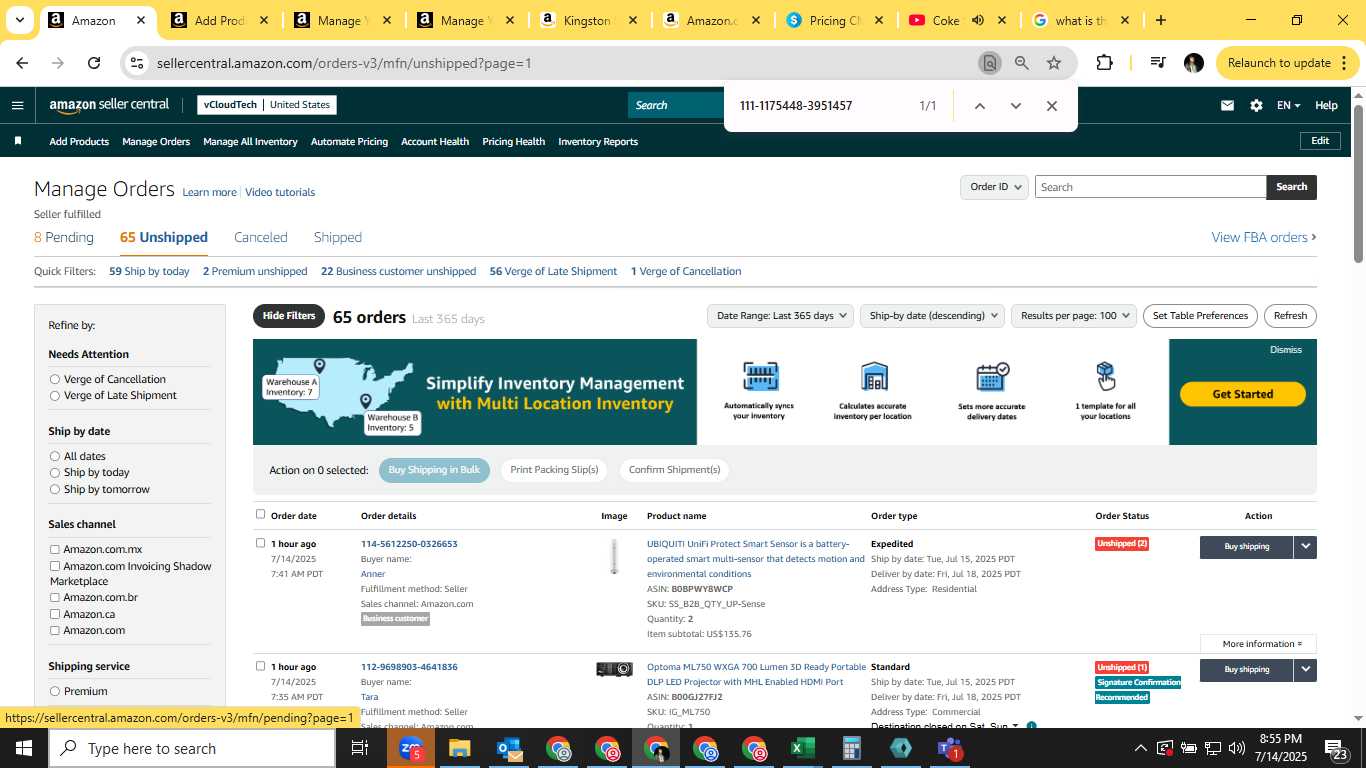Open vCloudTech United States account switcher
This screenshot has width=1366, height=768.
267,105
